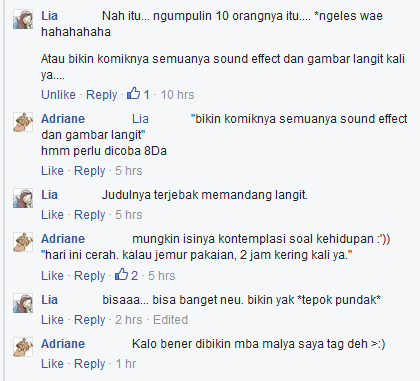The height and width of the screenshot is (381, 420).
Task: Show edit history via the Edited label
Action: pos(170,320)
